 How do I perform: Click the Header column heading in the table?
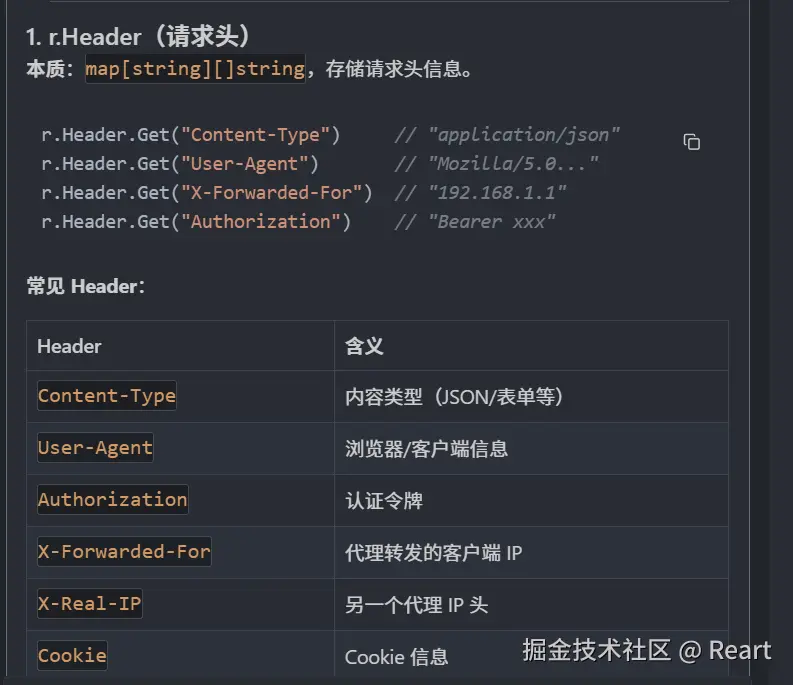point(69,347)
